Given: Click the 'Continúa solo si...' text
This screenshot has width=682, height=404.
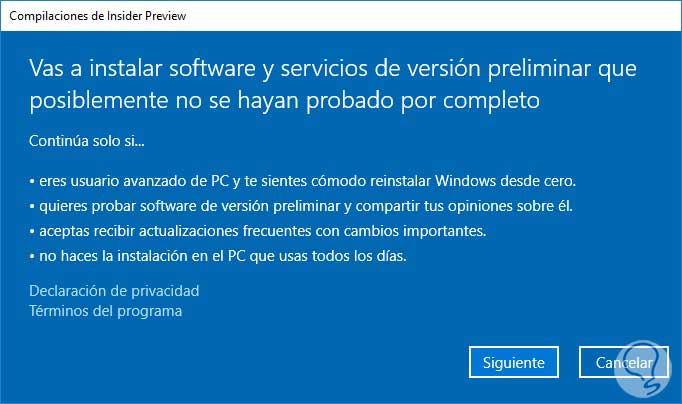Looking at the screenshot, I should point(87,141).
